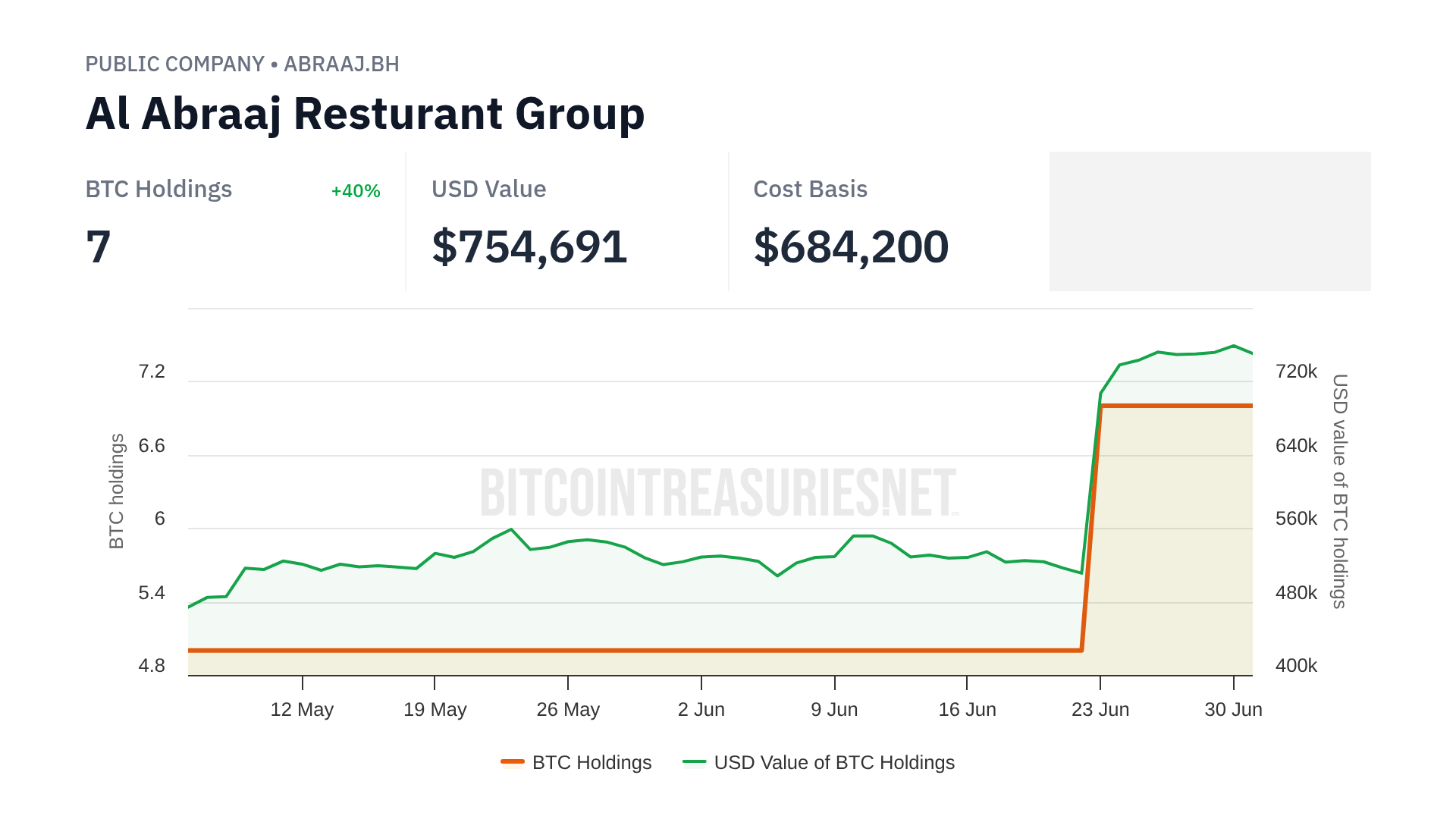Screen dimensions: 1456x819
Task: Click the orange BTC Holdings legend swatch
Action: click(513, 762)
